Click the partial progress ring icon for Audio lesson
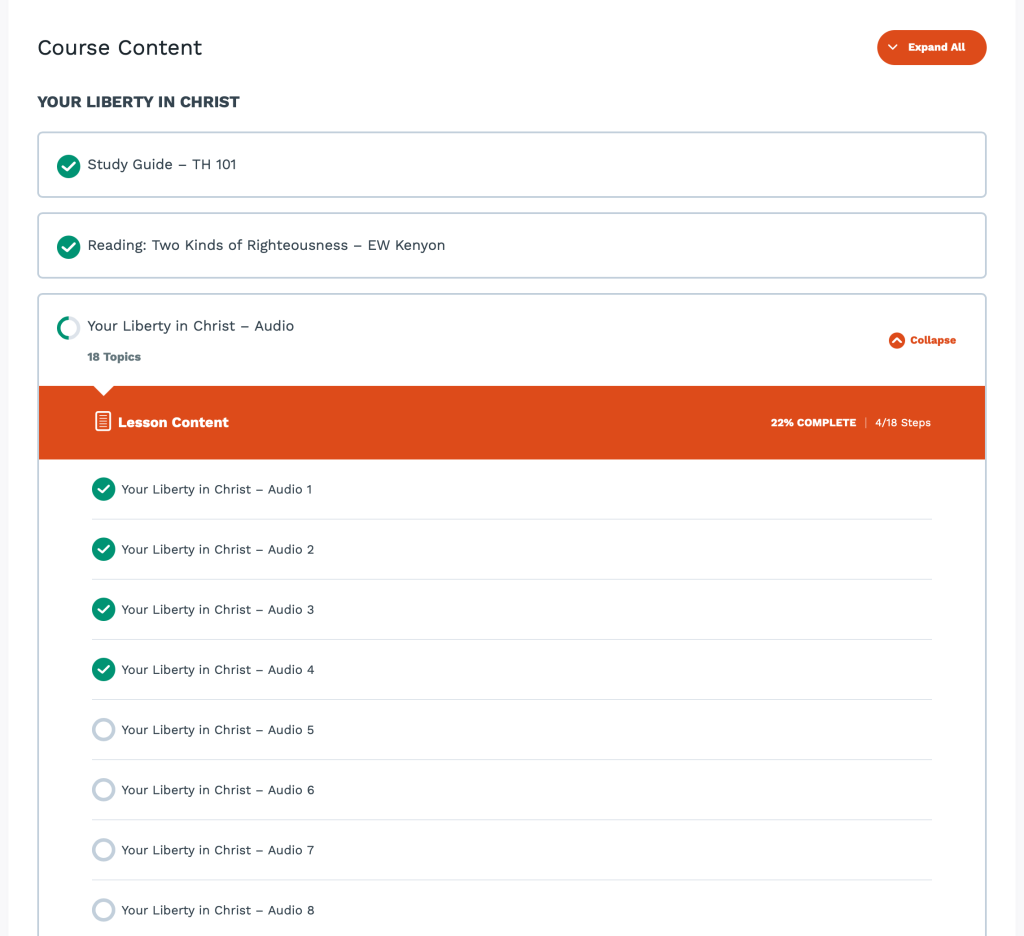Image resolution: width=1024 pixels, height=936 pixels. click(x=68, y=328)
